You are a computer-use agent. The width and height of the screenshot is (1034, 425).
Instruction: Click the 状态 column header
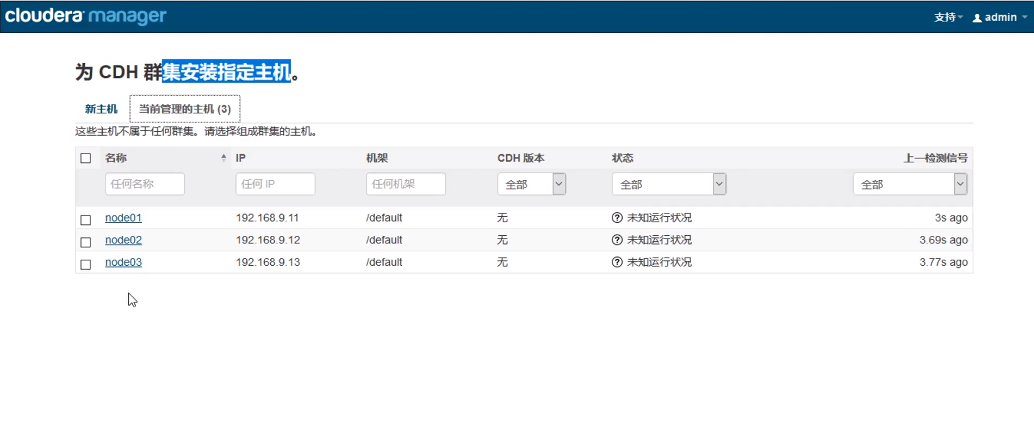tap(623, 158)
